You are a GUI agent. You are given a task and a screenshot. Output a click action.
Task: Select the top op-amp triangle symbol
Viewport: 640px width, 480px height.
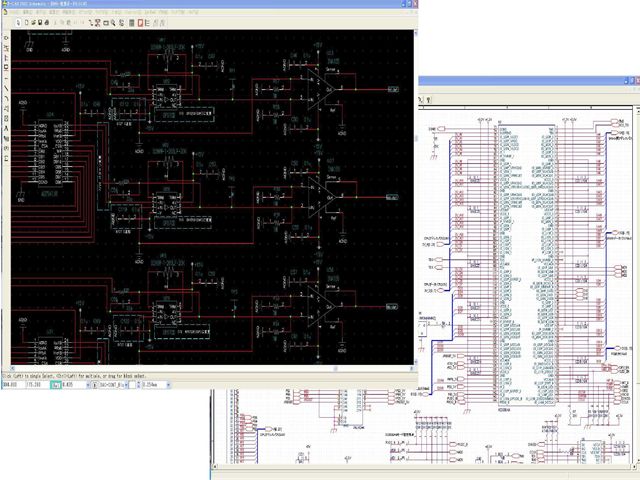321,89
